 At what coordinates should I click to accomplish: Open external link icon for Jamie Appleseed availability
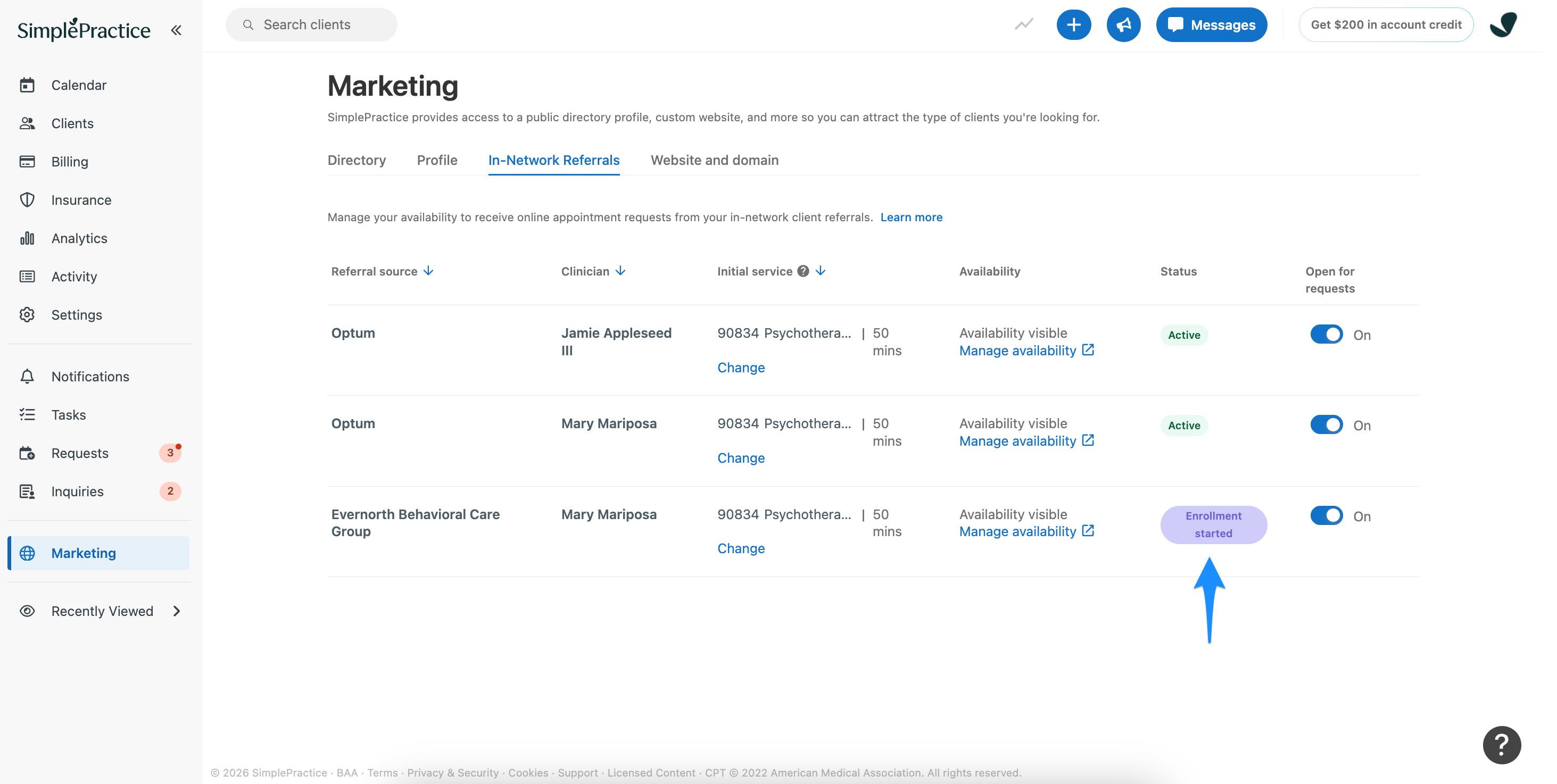(x=1087, y=350)
